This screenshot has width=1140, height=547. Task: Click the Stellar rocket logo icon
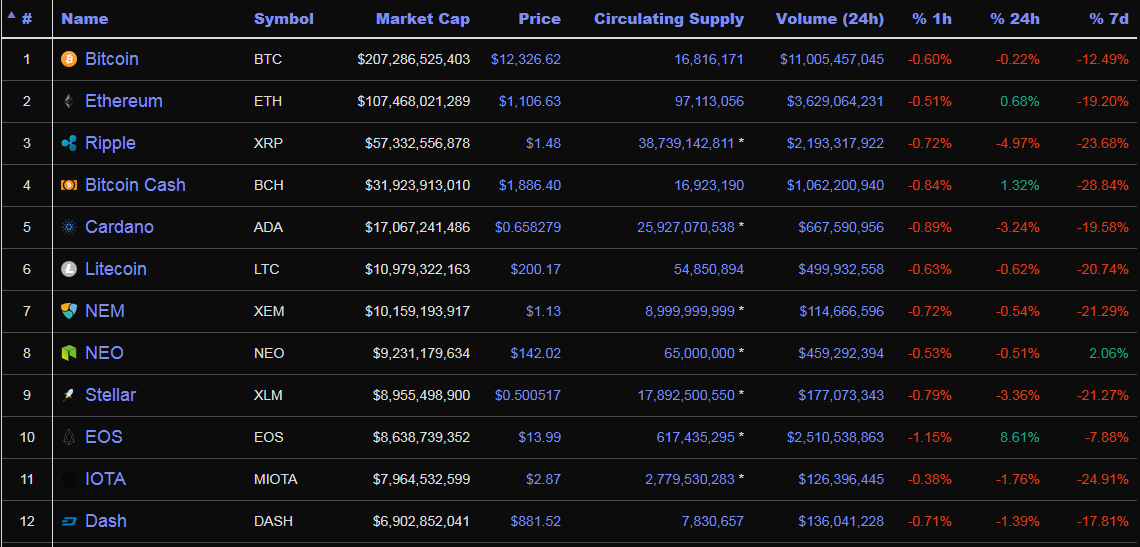coord(69,395)
